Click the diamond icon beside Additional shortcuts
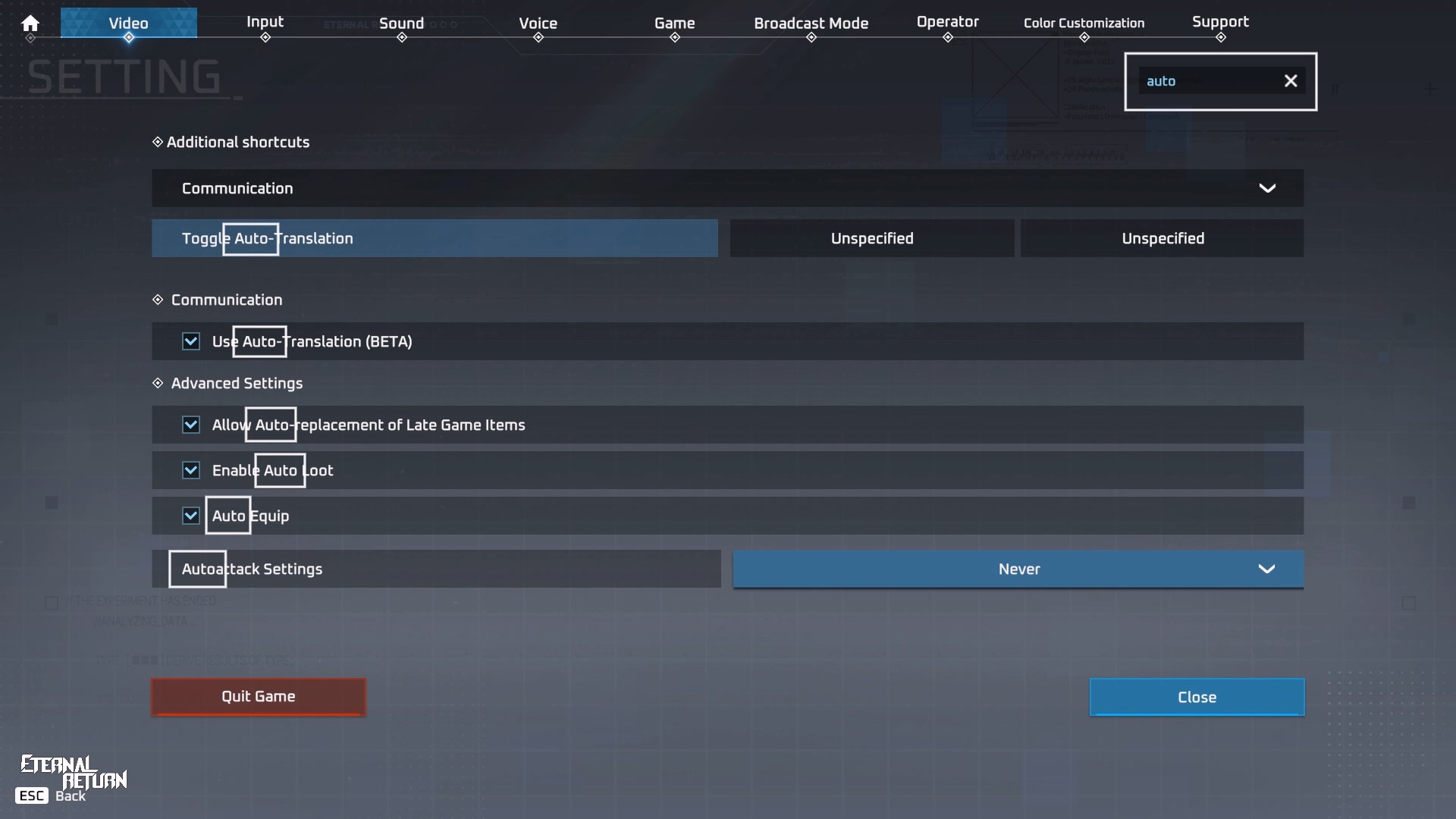 pyautogui.click(x=158, y=142)
